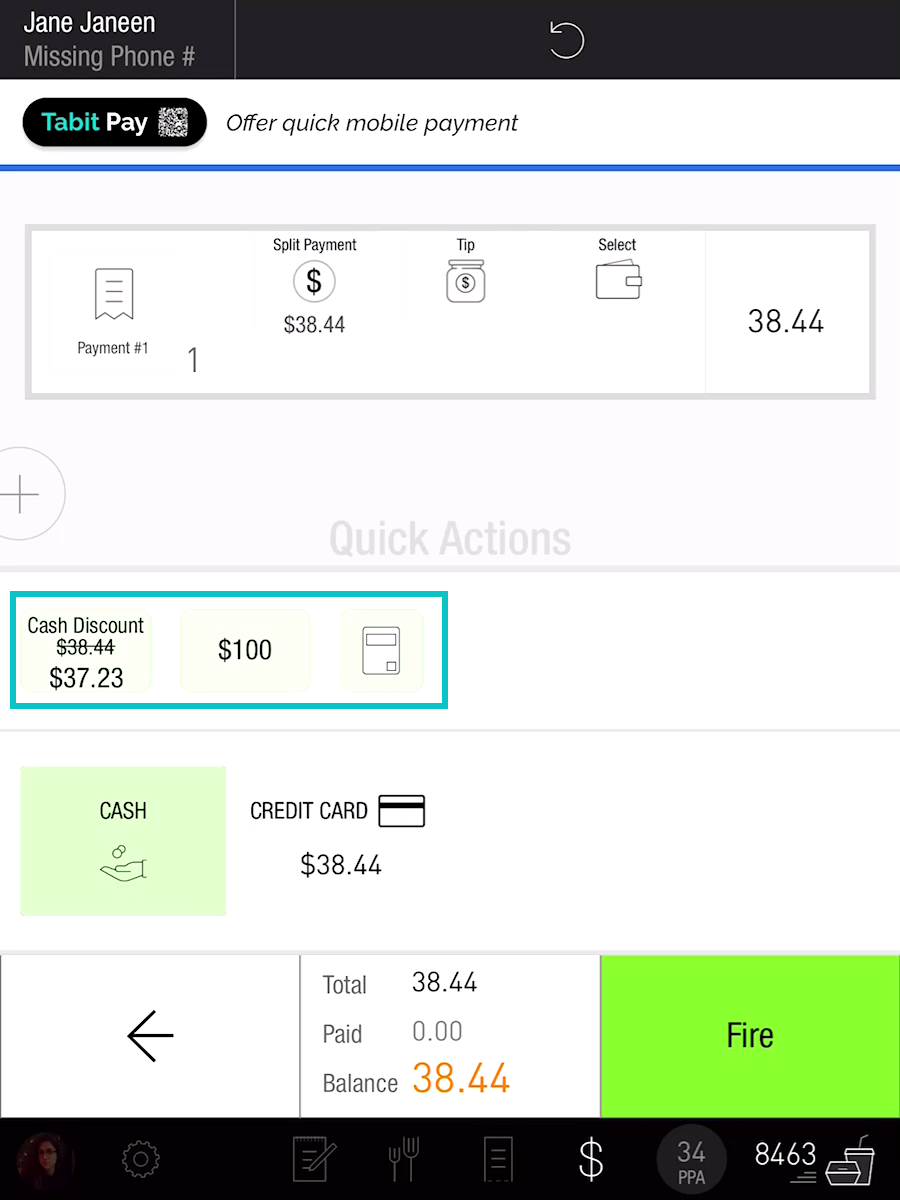Open the user profile avatar
Viewport: 900px width, 1200px height.
click(44, 1160)
